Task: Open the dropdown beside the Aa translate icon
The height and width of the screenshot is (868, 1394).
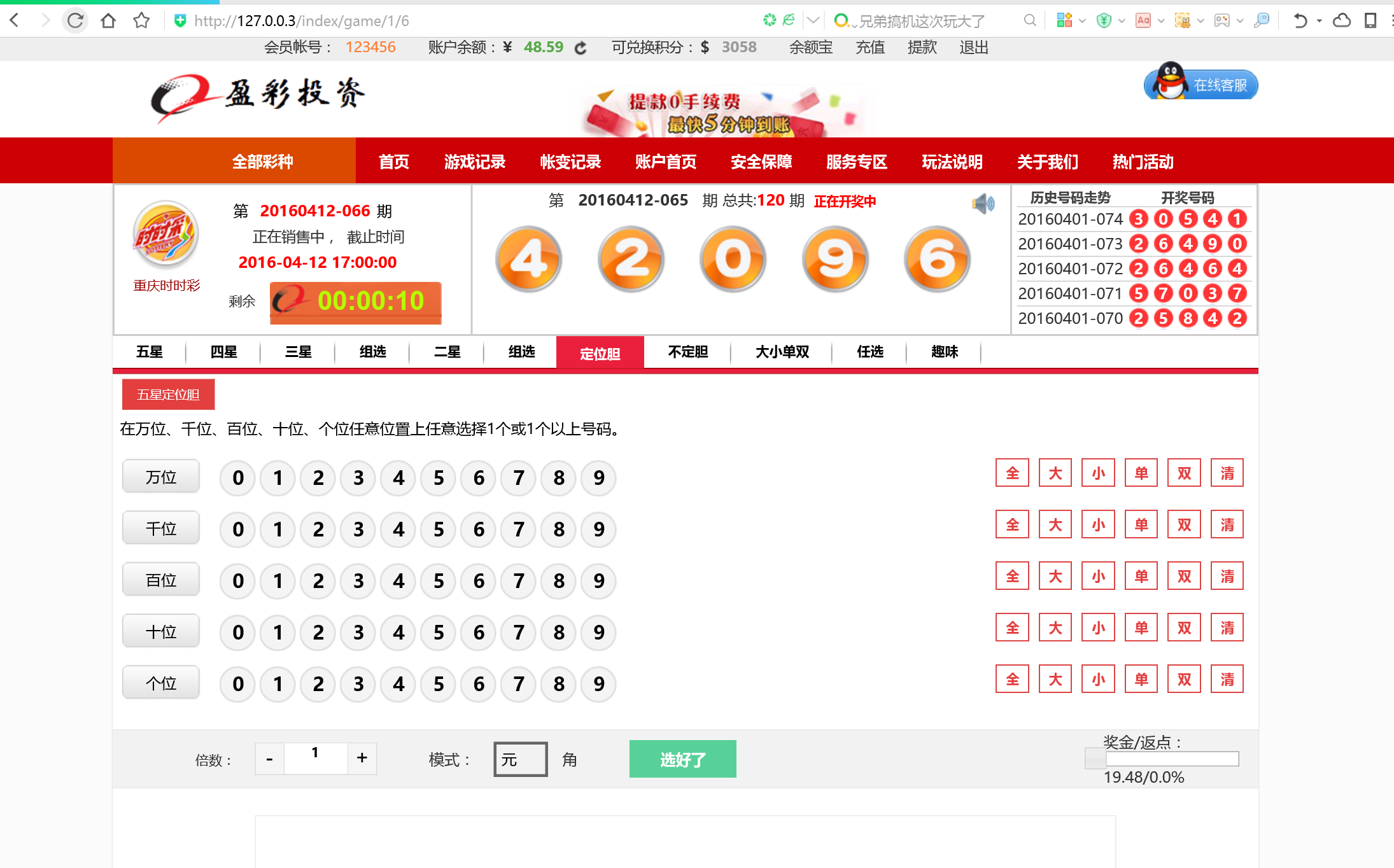Action: tap(1160, 20)
